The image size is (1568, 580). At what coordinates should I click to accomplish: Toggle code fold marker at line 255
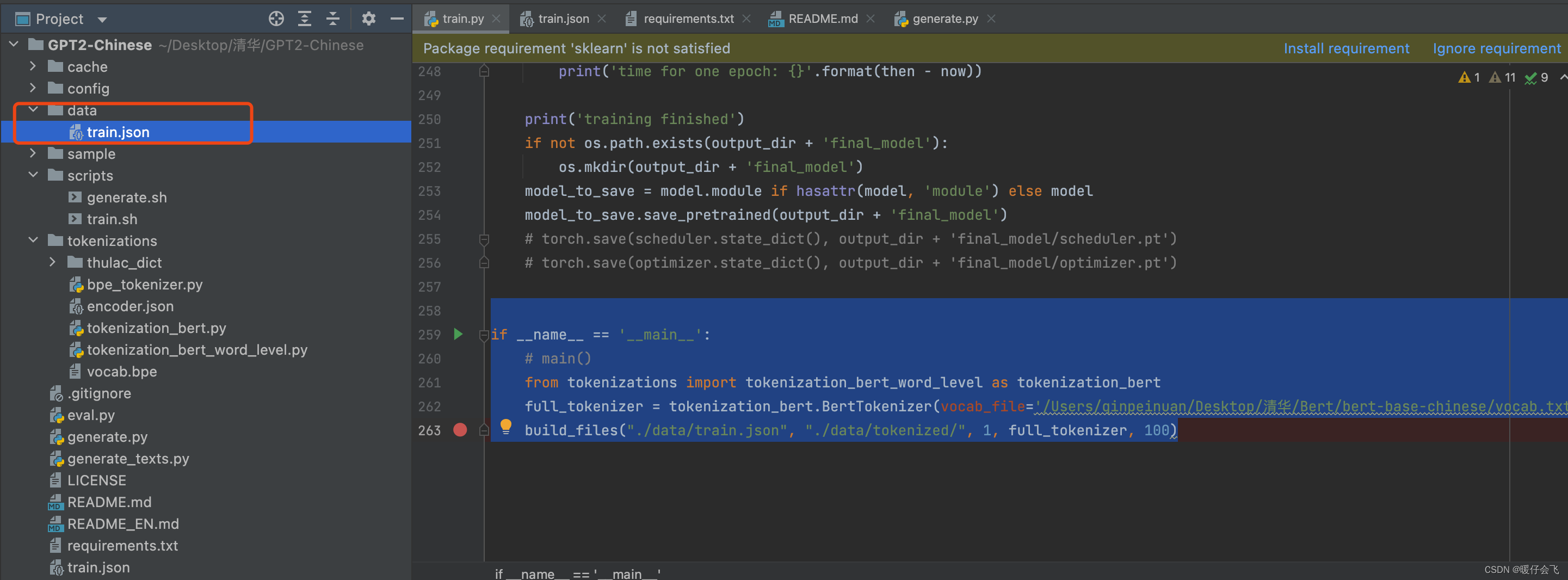click(x=484, y=239)
